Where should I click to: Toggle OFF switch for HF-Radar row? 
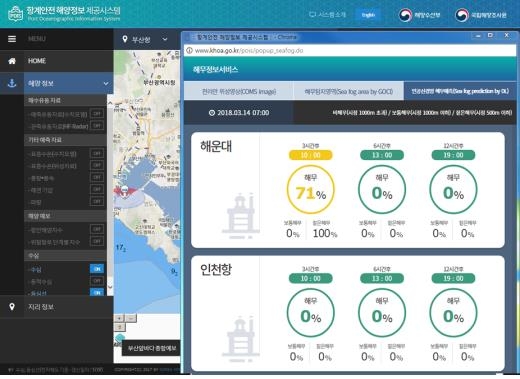click(97, 126)
